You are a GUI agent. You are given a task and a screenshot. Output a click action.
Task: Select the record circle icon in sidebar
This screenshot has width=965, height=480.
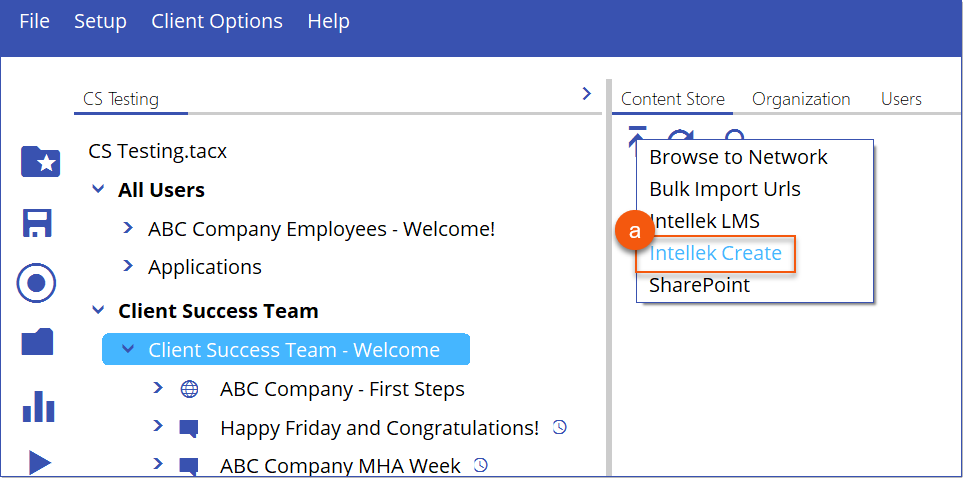pyautogui.click(x=36, y=283)
